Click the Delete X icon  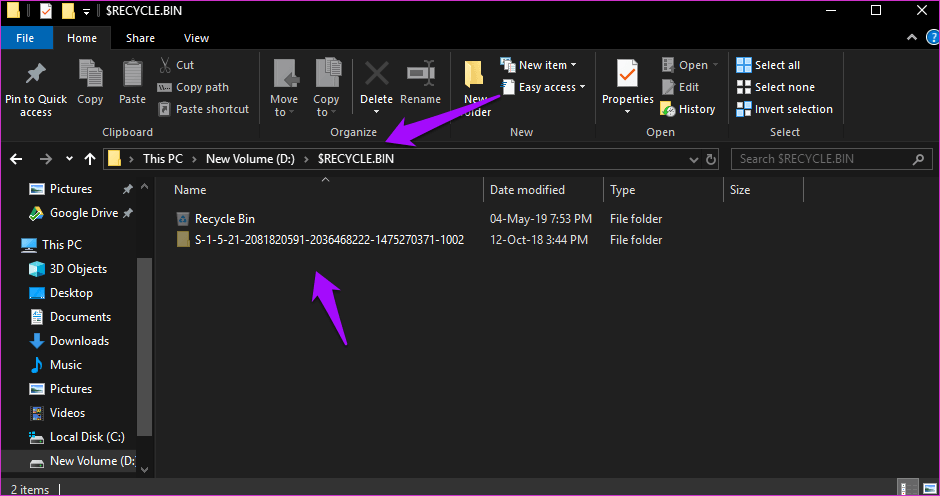(376, 74)
